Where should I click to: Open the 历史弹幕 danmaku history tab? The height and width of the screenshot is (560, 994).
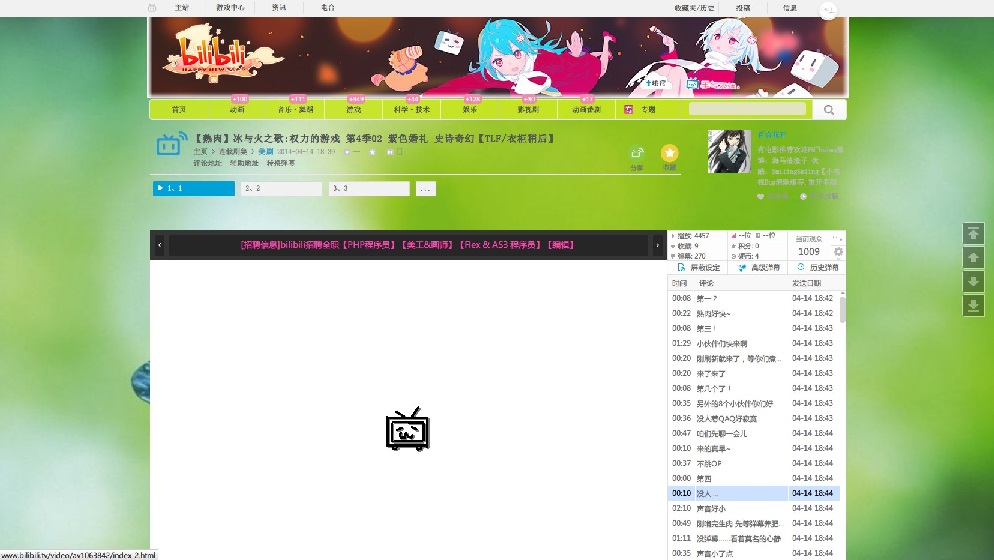tap(818, 268)
